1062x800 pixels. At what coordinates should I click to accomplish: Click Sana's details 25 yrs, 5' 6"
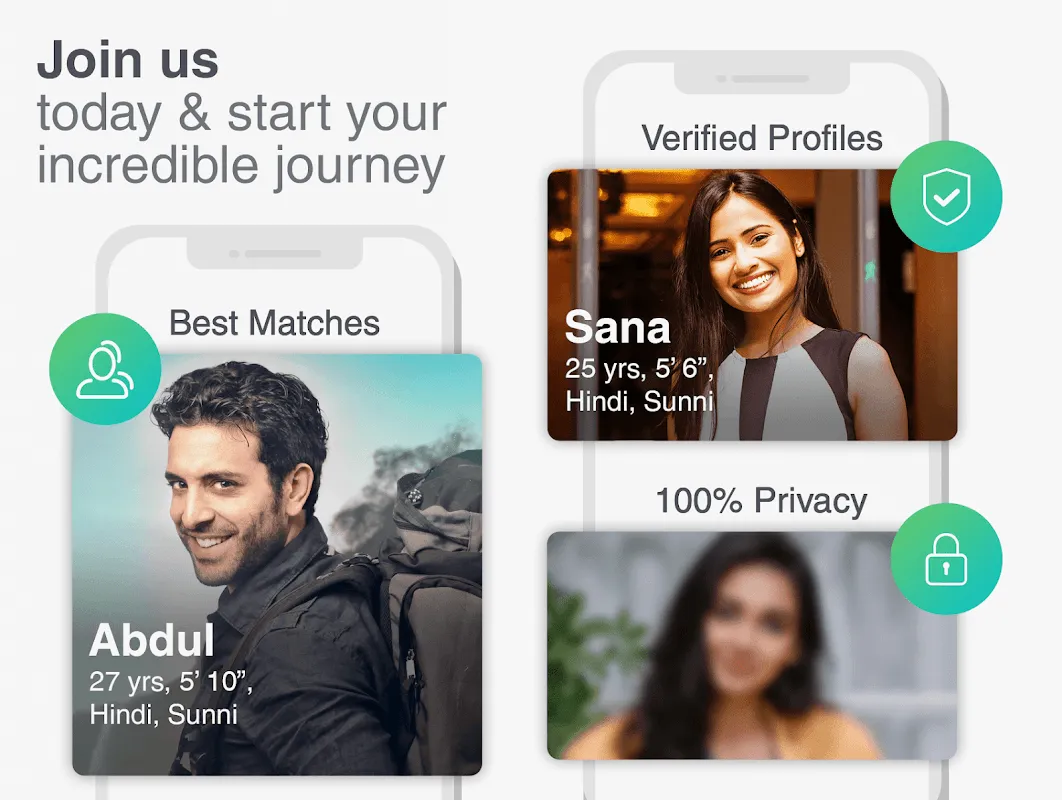(639, 369)
